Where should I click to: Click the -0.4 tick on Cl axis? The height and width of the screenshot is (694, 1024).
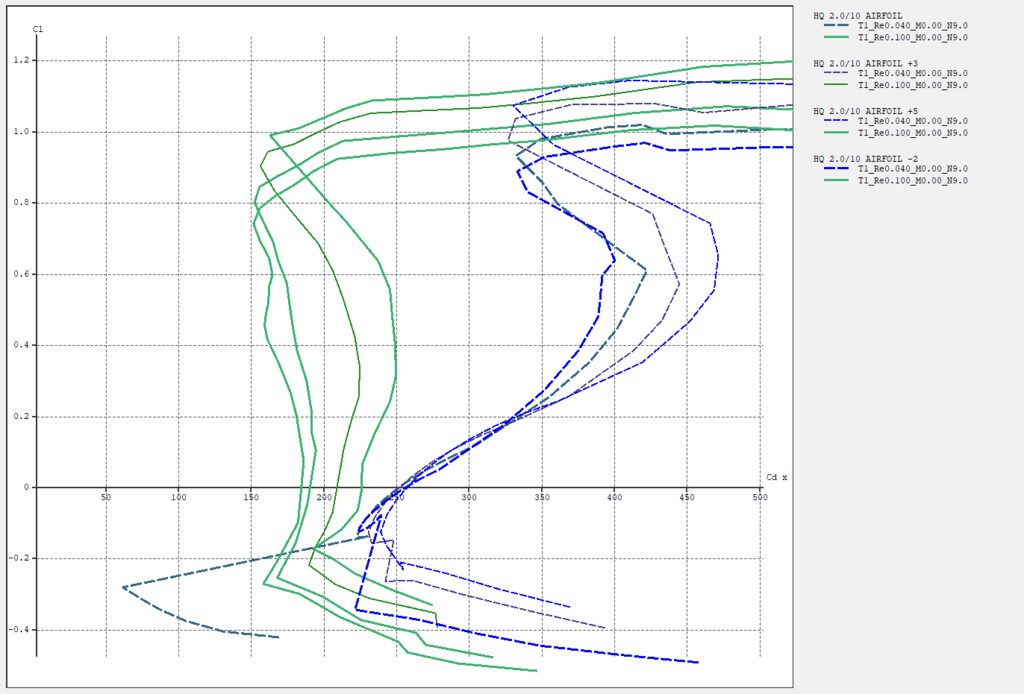pyautogui.click(x=17, y=630)
